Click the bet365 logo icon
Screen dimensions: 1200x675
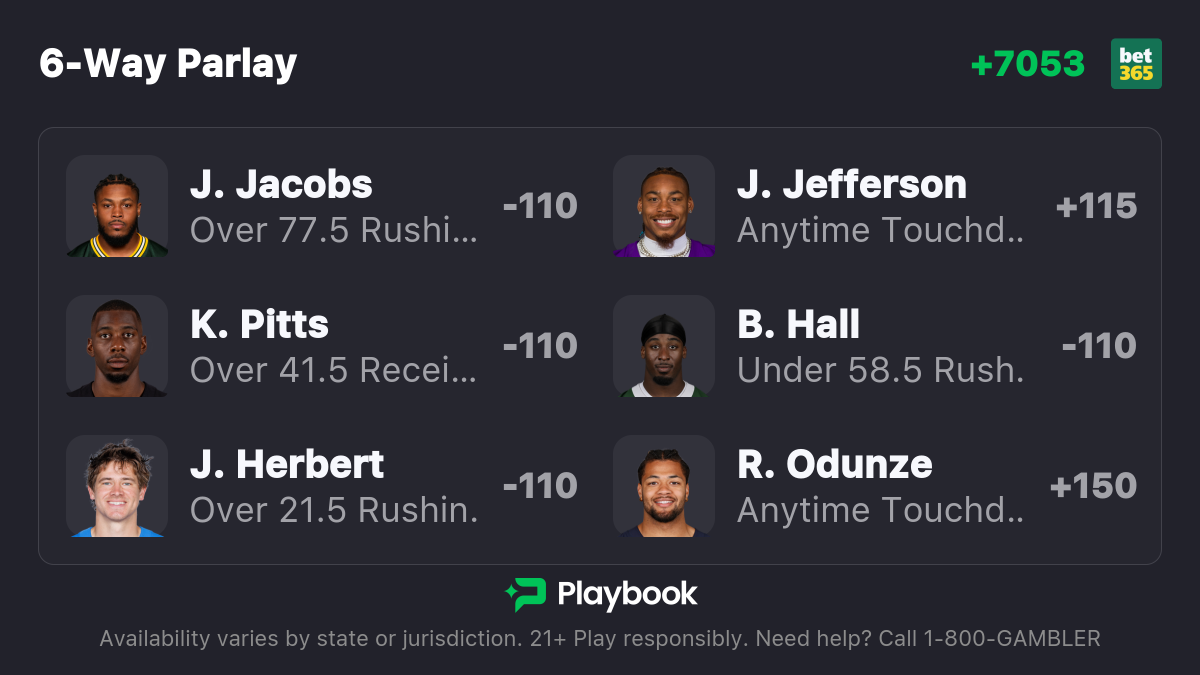[x=1136, y=64]
